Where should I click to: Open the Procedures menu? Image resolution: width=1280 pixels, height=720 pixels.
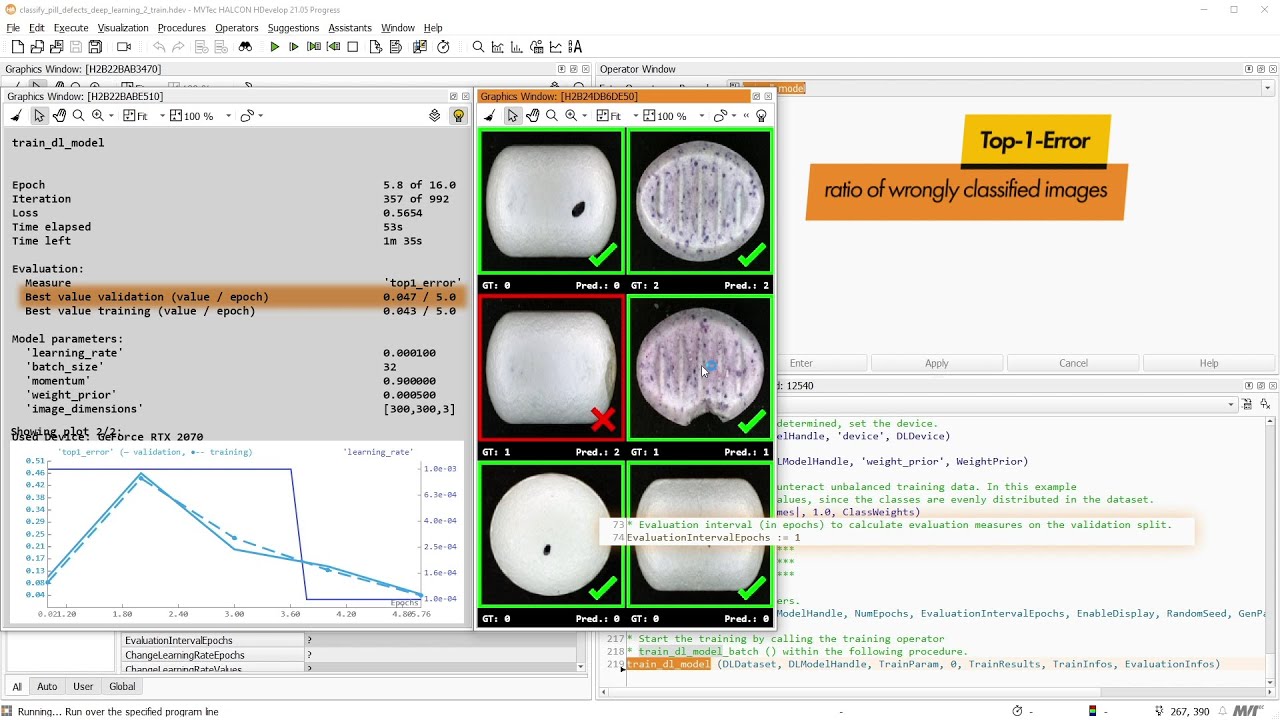pyautogui.click(x=181, y=28)
